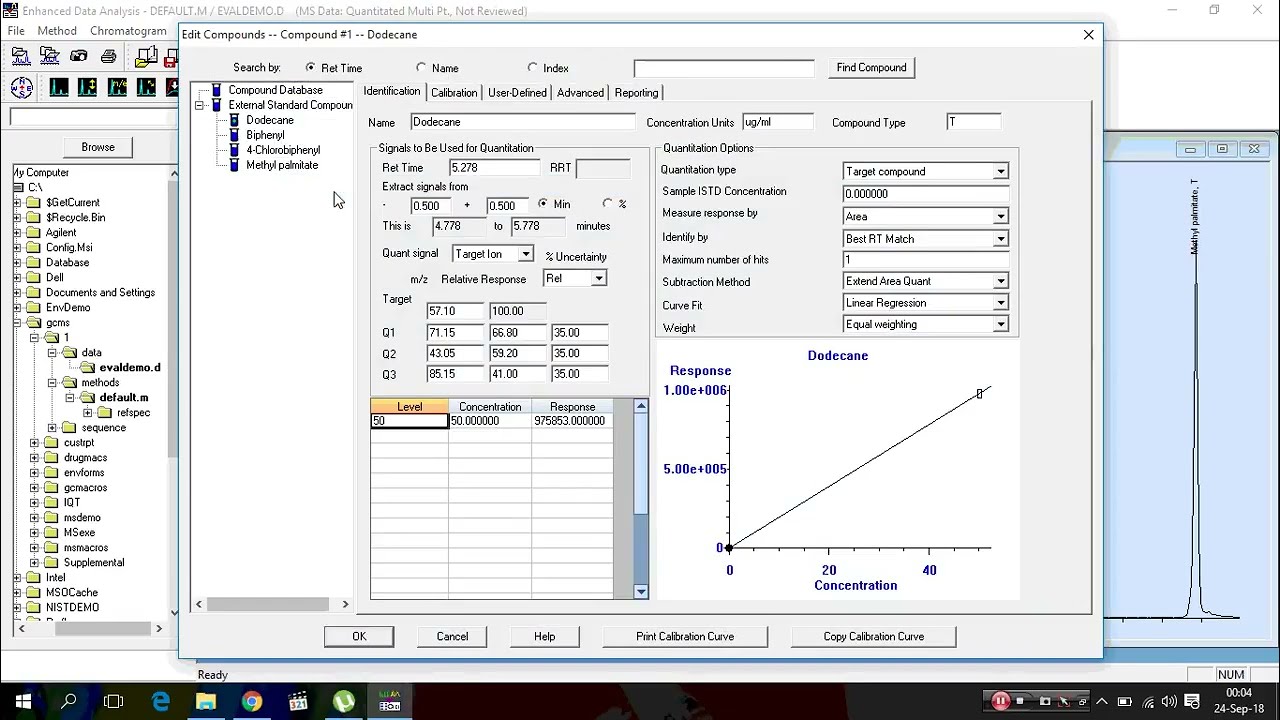Expand the refspec folder node
Screen dimensions: 1280x720
[x=88, y=413]
